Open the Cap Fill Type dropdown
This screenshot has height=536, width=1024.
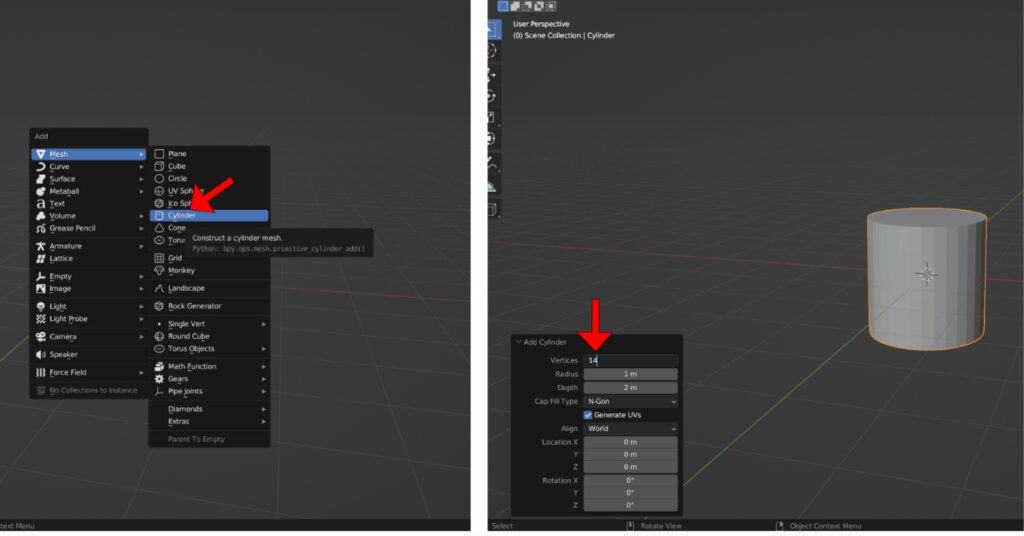(630, 401)
